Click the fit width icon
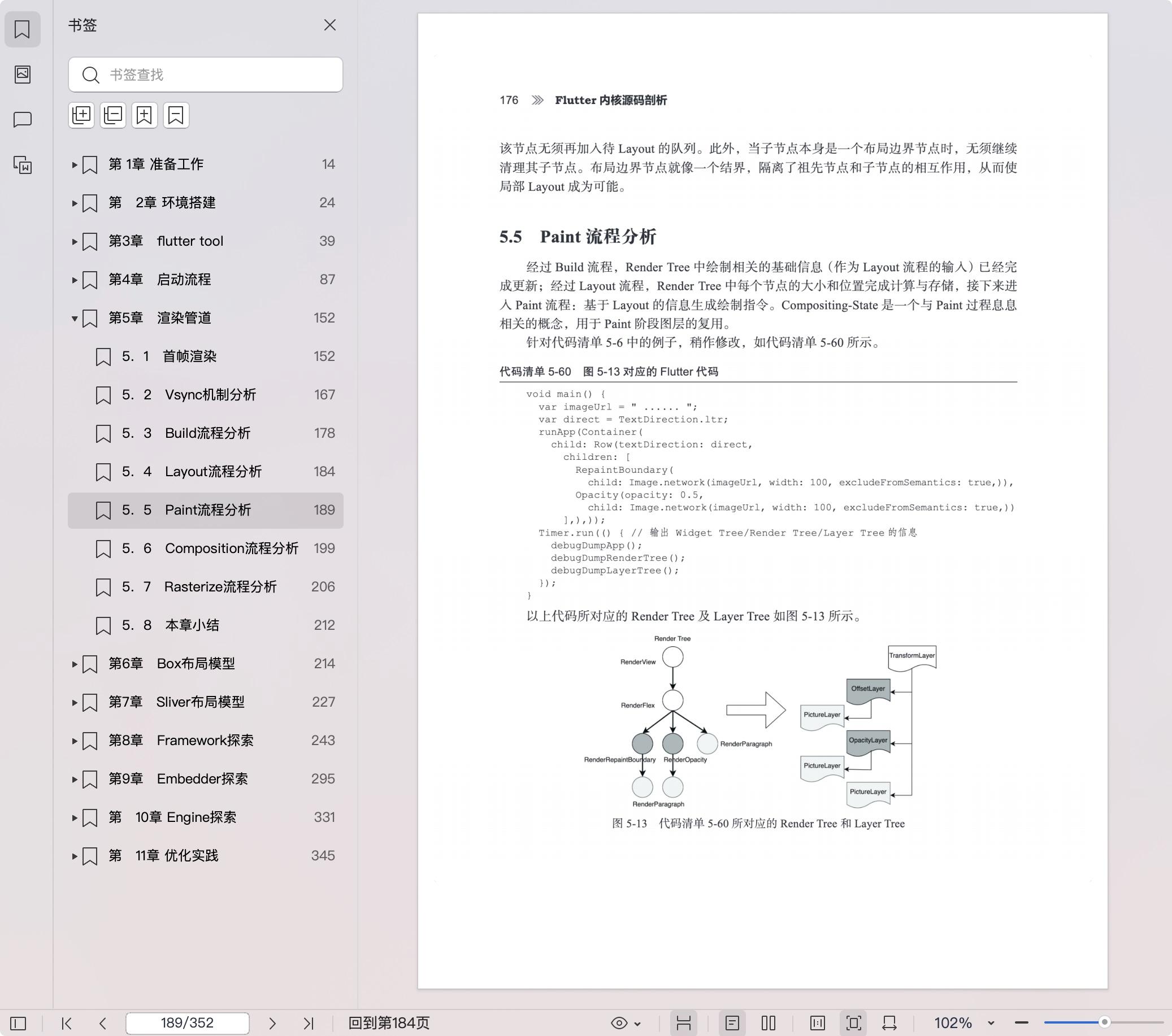The image size is (1172, 1036). point(889,1023)
